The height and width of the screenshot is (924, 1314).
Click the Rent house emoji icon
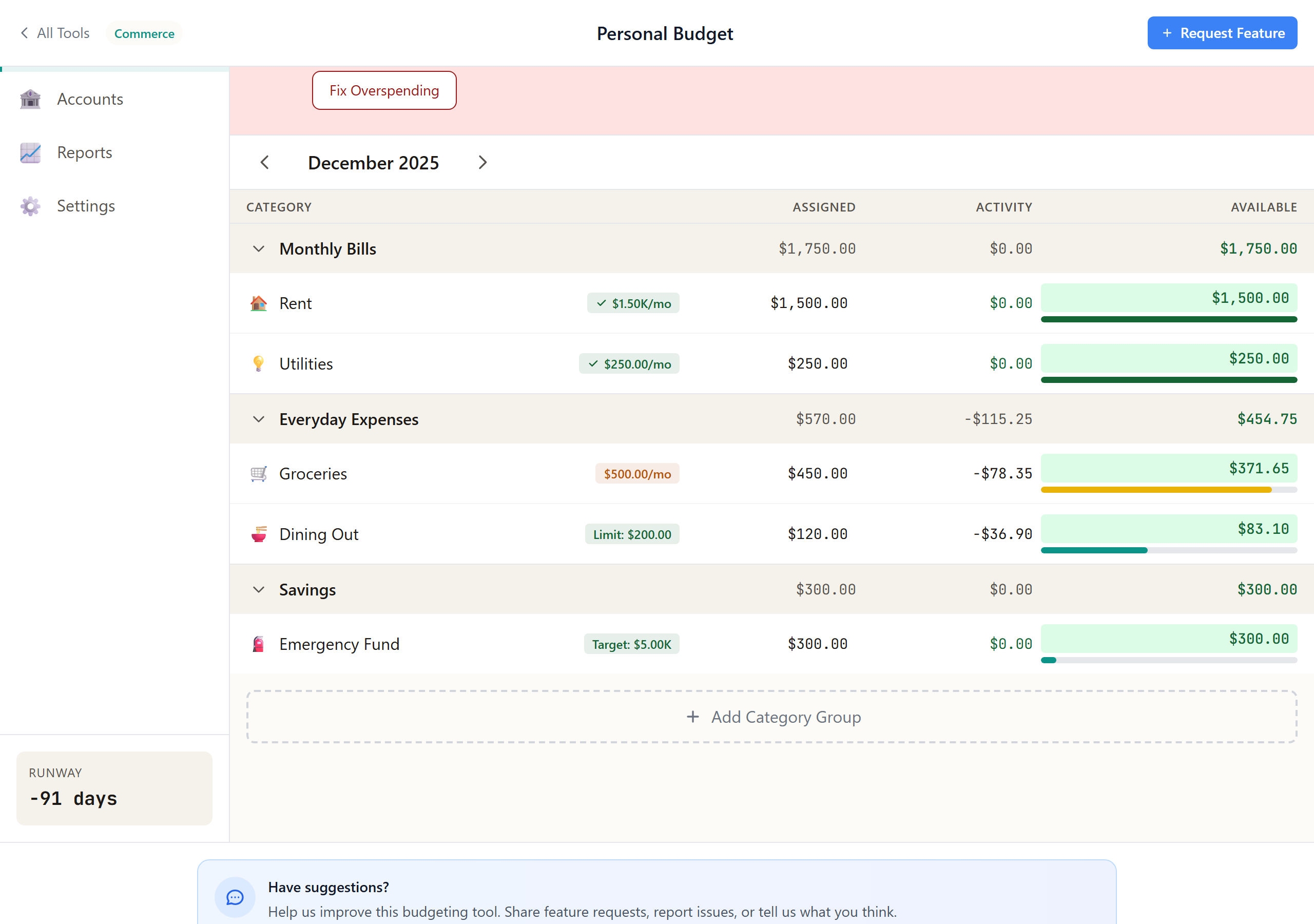coord(259,303)
